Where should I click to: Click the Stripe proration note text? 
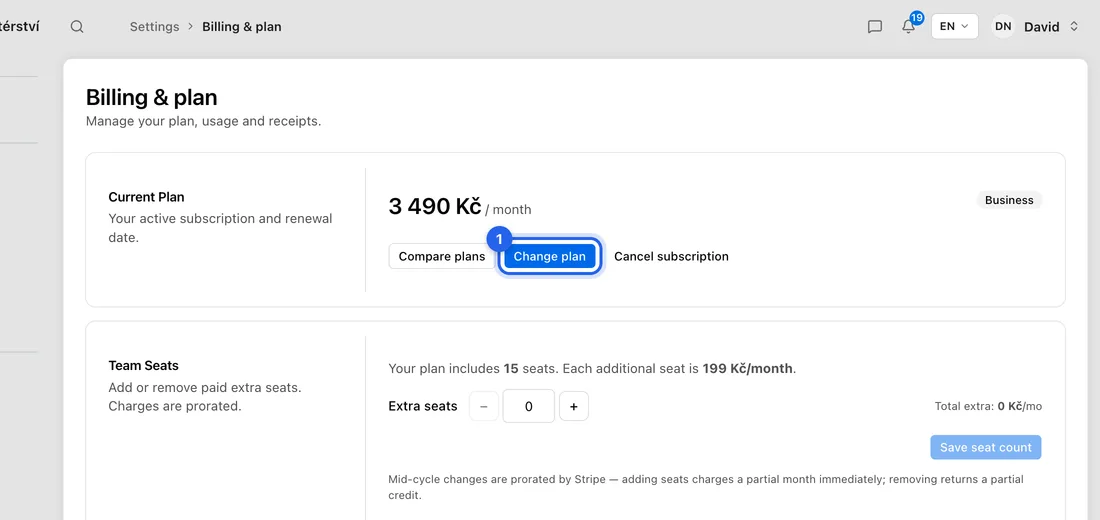tap(706, 487)
